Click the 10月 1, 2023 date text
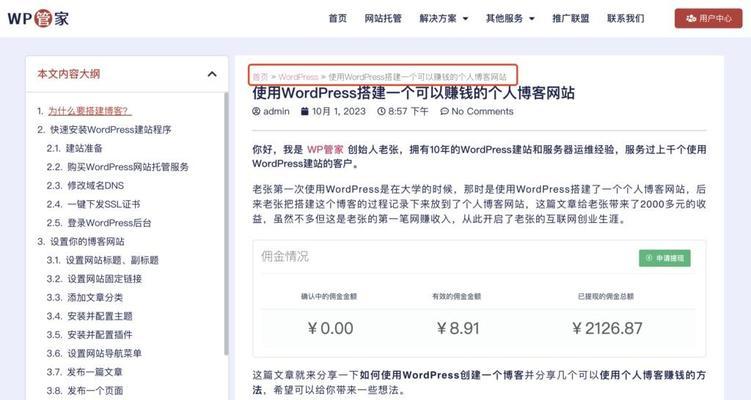The height and width of the screenshot is (400, 751). [339, 111]
